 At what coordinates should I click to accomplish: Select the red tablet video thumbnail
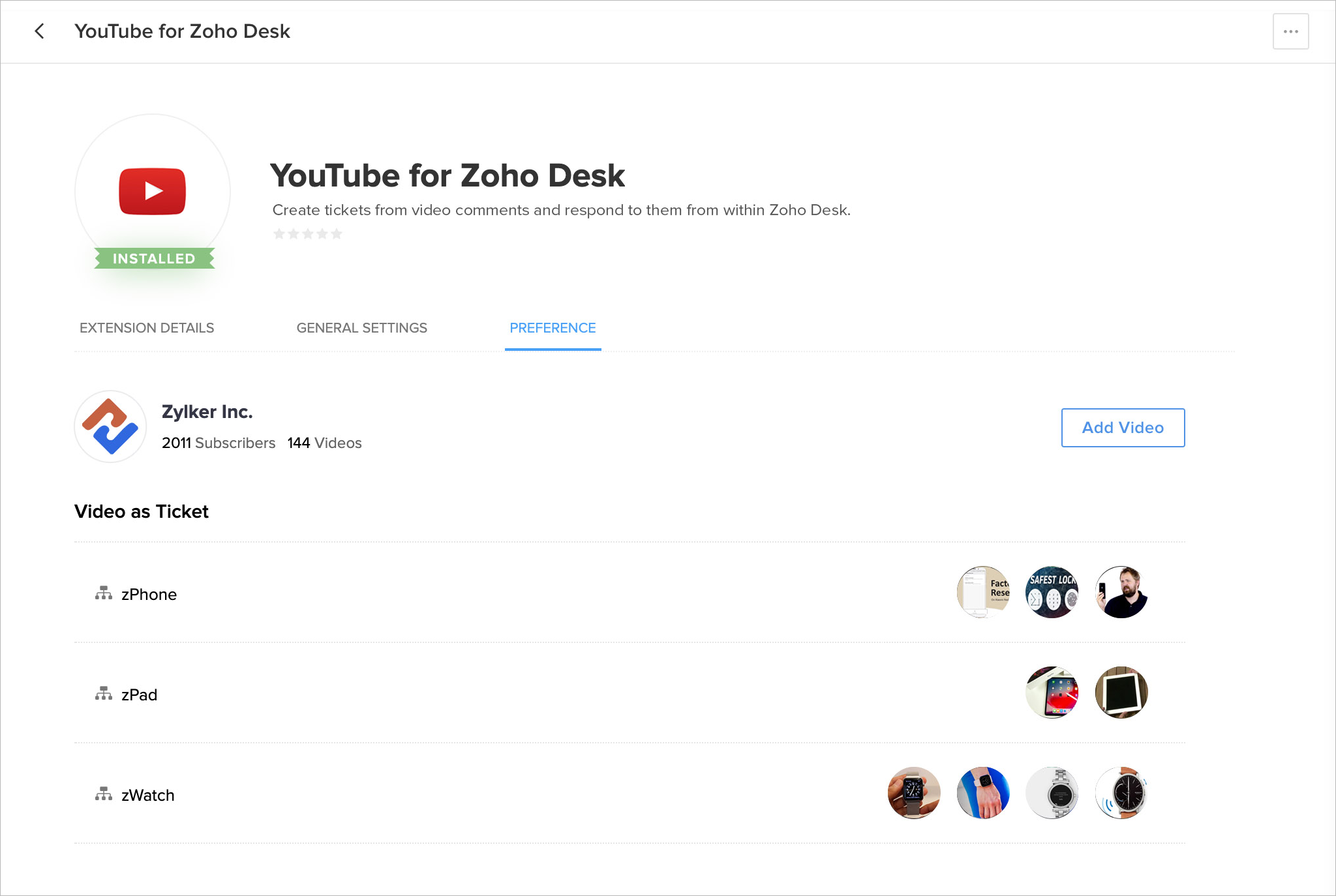click(1052, 693)
